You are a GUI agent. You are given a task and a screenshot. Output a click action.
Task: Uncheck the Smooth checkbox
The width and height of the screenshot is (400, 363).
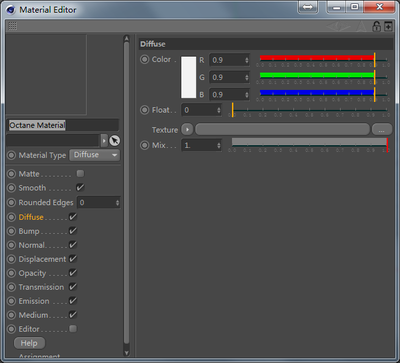tap(80, 188)
